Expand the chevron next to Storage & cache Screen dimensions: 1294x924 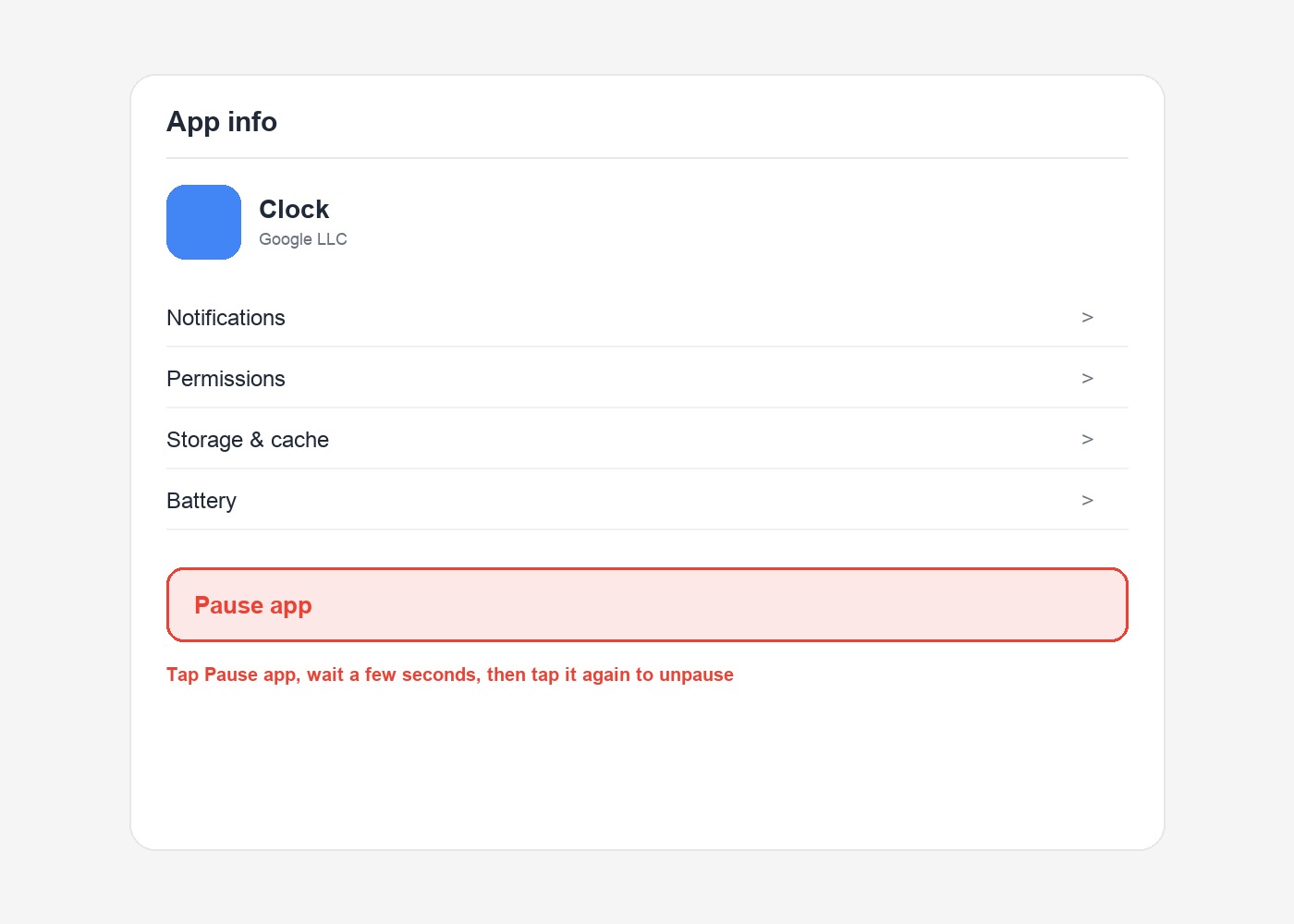coord(1087,439)
